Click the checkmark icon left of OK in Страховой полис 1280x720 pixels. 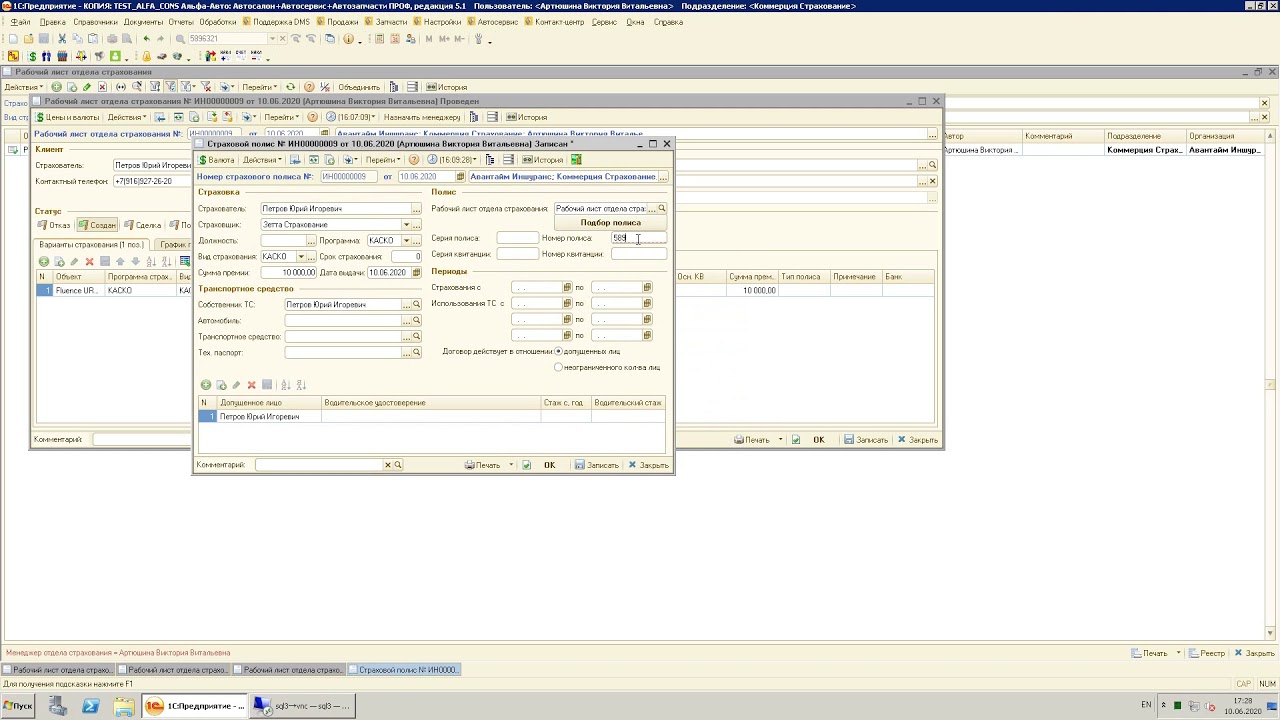tap(526, 465)
